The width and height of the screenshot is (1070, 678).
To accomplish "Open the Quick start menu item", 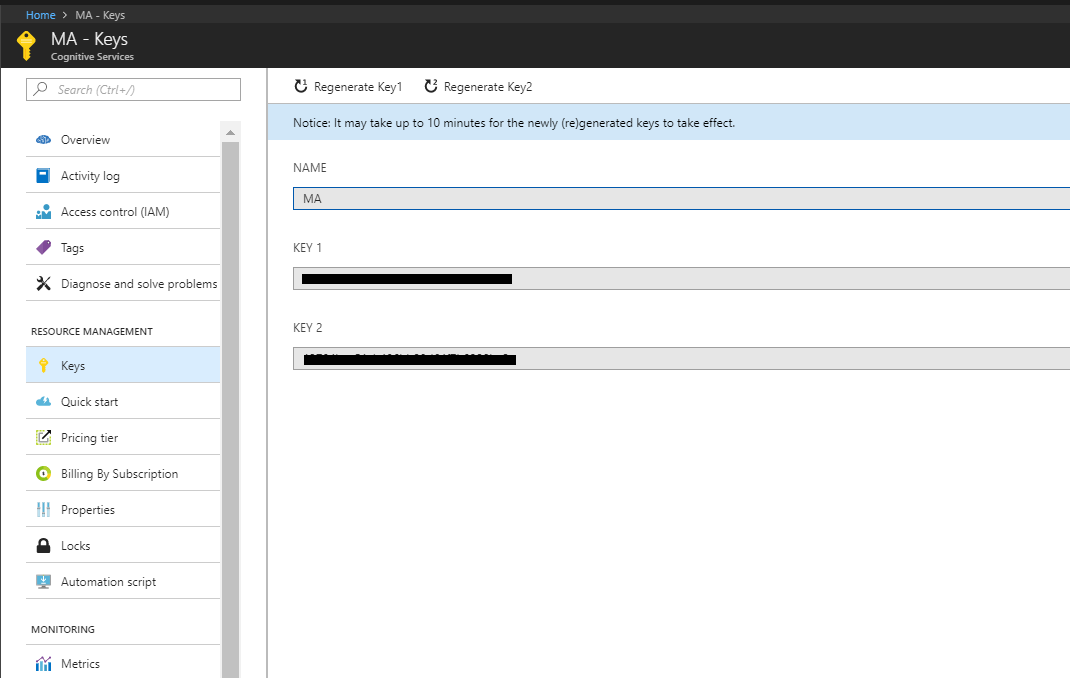I will point(123,401).
